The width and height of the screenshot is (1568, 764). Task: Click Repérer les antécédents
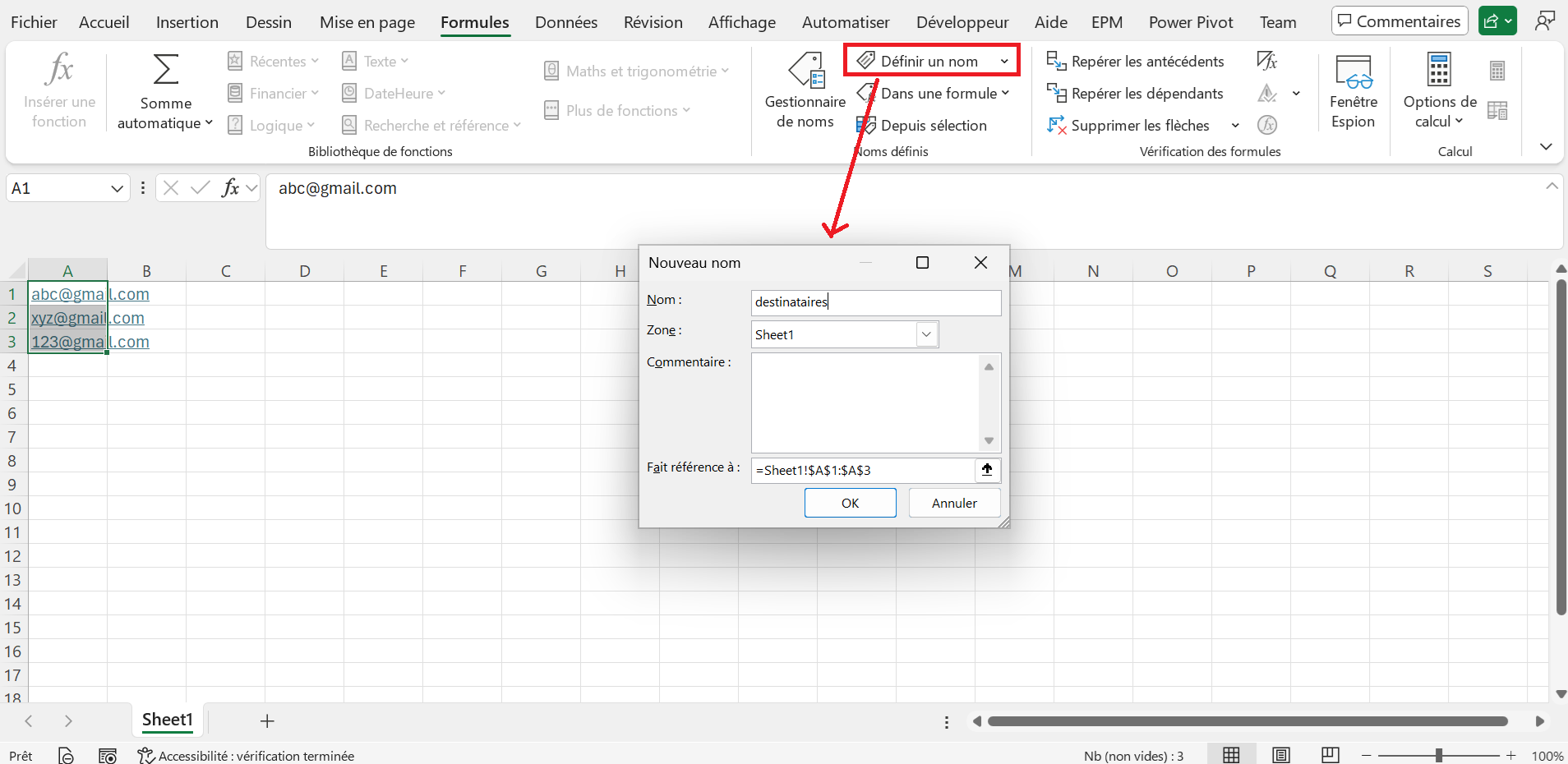click(x=1135, y=62)
